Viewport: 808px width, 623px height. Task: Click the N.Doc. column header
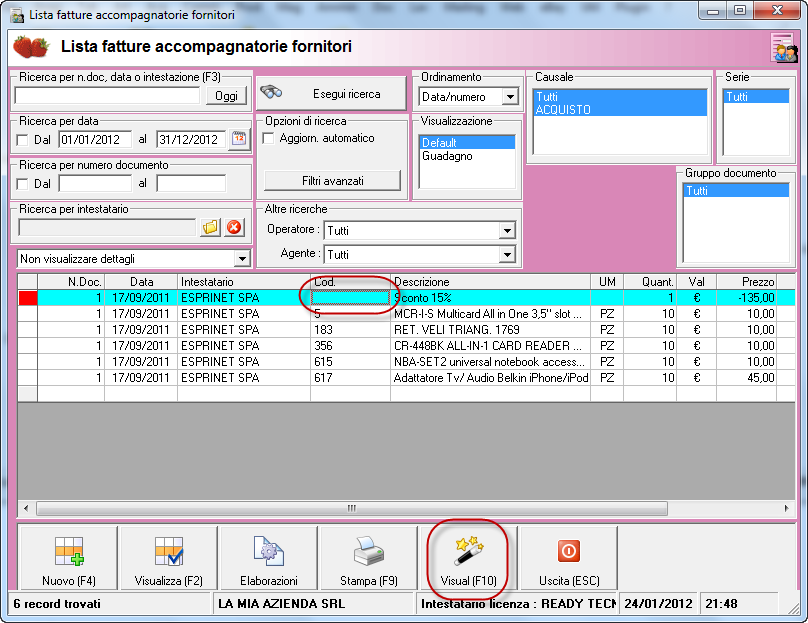point(71,282)
